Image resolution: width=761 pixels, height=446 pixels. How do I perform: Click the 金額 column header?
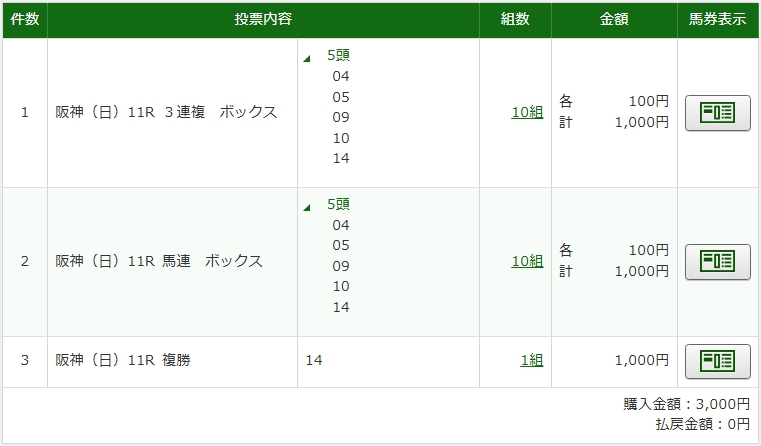[614, 20]
